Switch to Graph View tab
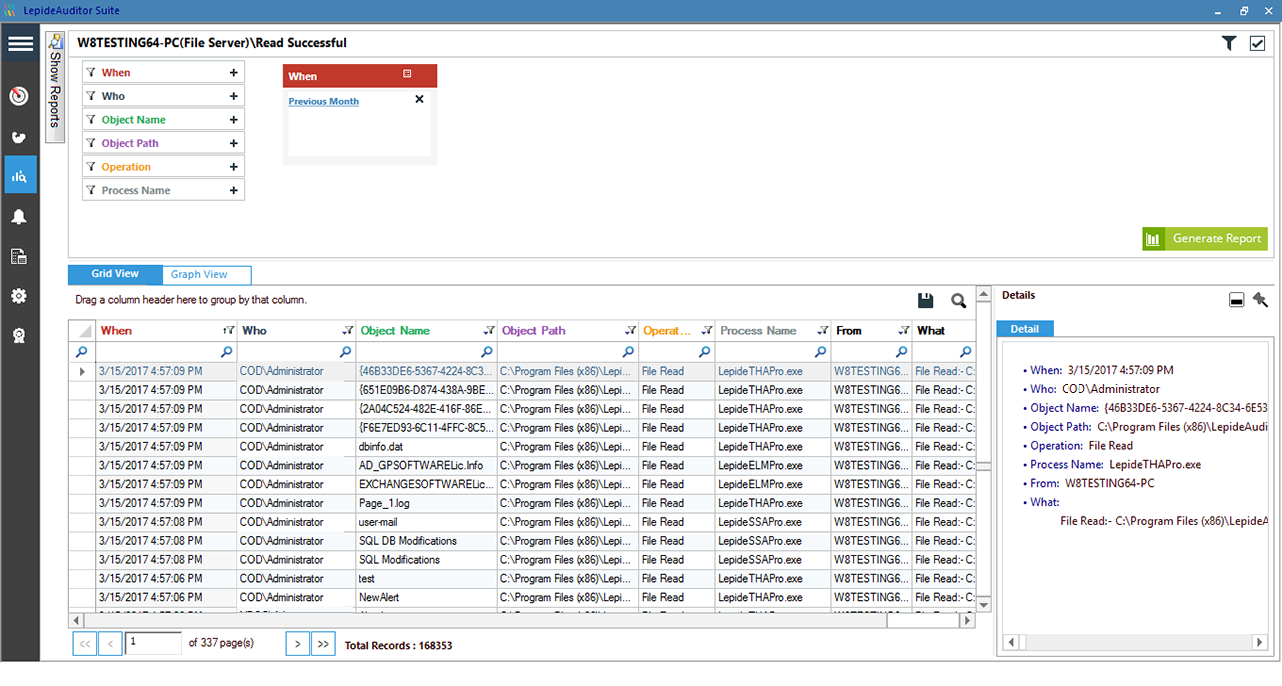This screenshot has height=686, width=1282. [207, 275]
